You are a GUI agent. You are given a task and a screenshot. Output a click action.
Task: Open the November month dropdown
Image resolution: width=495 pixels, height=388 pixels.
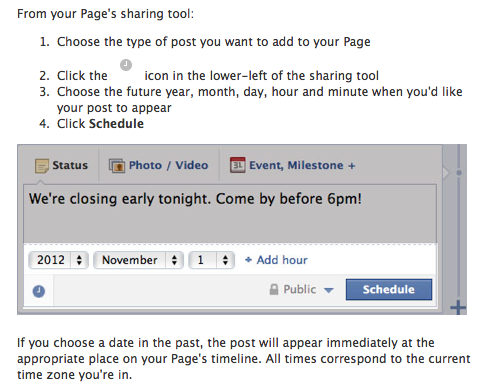(138, 260)
